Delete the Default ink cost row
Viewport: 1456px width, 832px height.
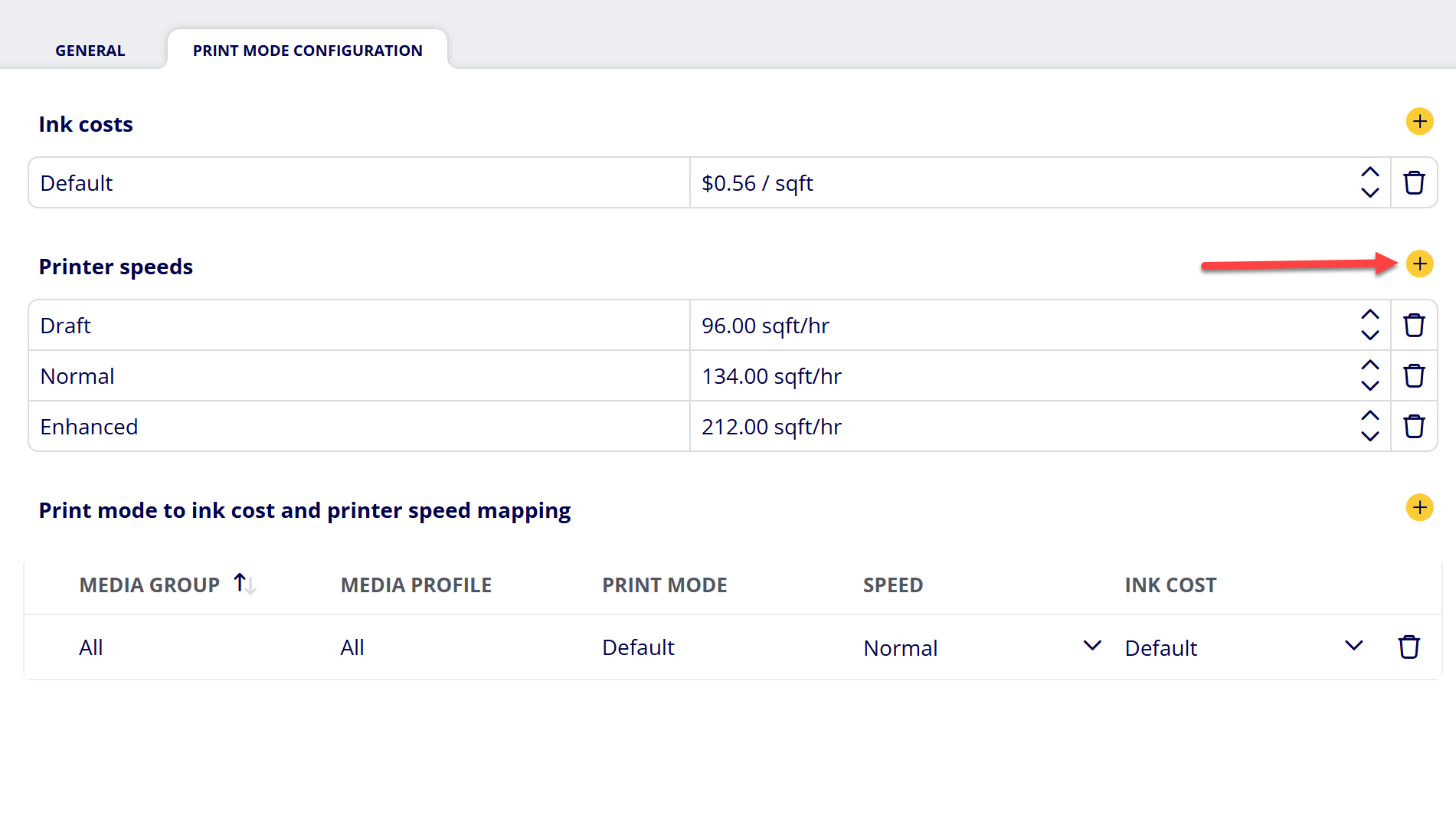(1414, 183)
